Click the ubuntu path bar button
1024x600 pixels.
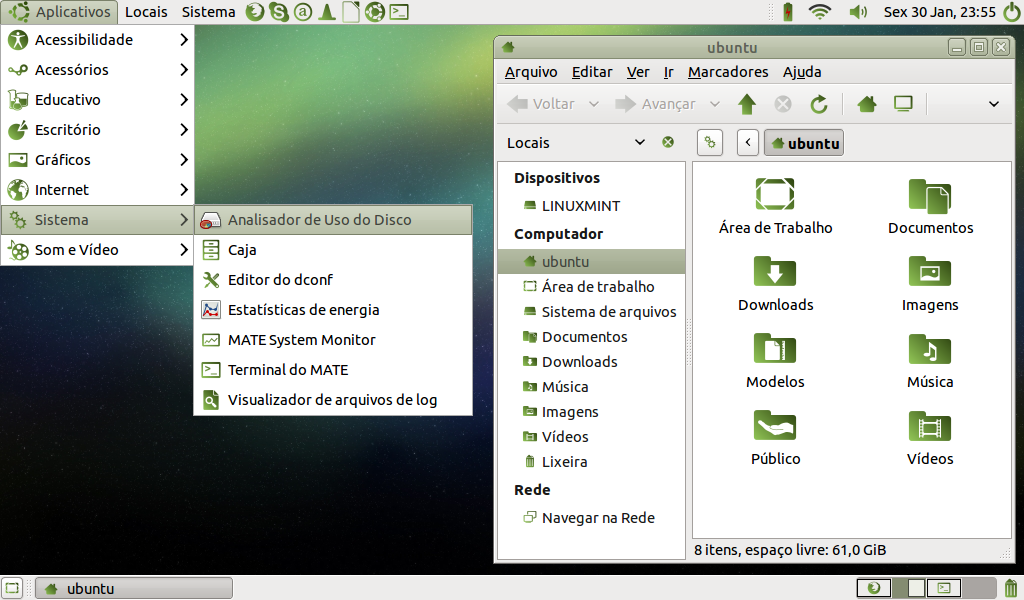[x=804, y=143]
